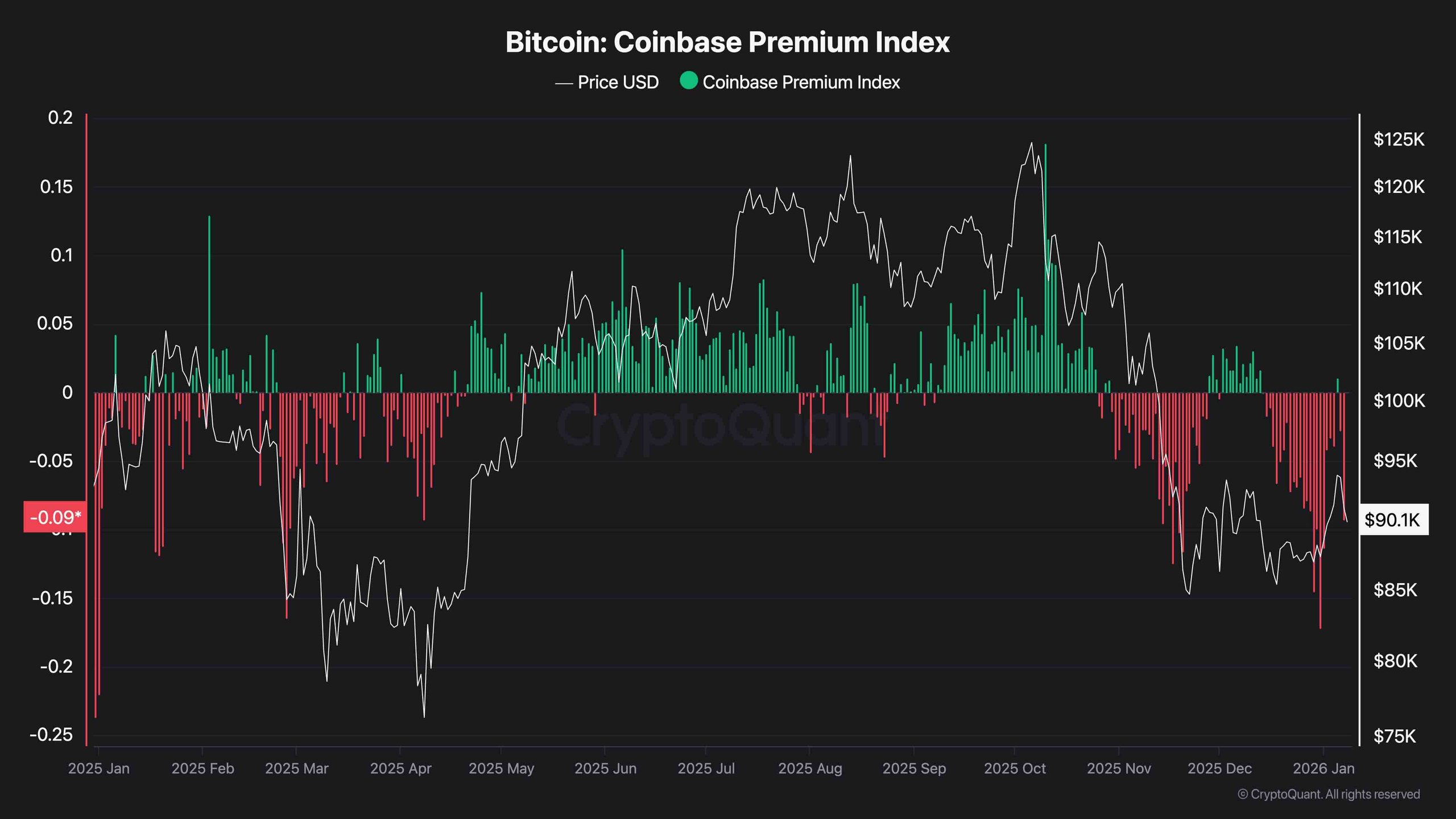Toggle the Price USD legend entry
The width and height of the screenshot is (1456, 819).
[618, 82]
